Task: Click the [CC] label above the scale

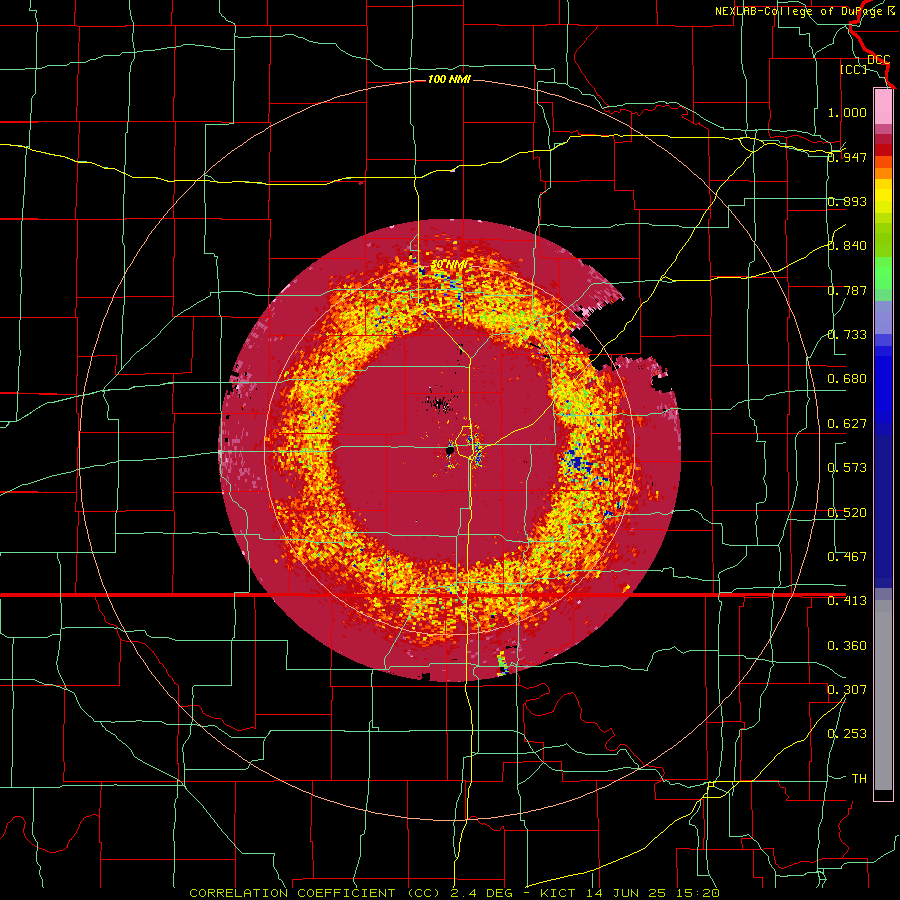Action: point(853,69)
